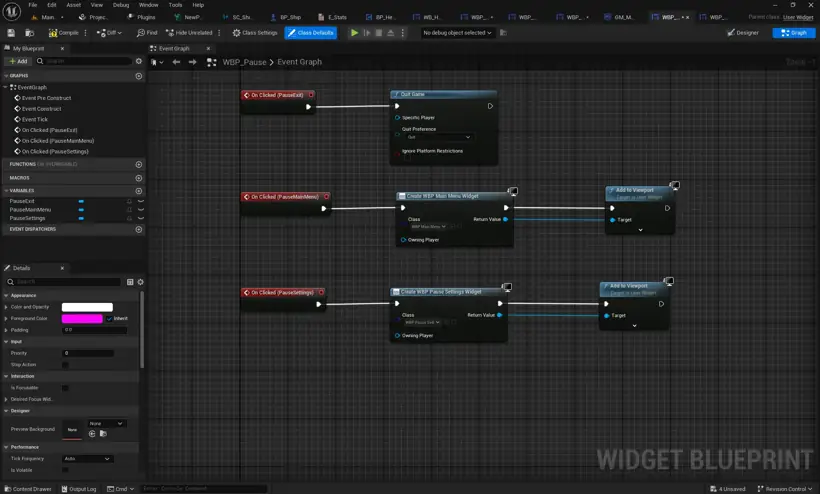Click the frame-skip play control
The height and width of the screenshot is (494, 820).
[367, 33]
